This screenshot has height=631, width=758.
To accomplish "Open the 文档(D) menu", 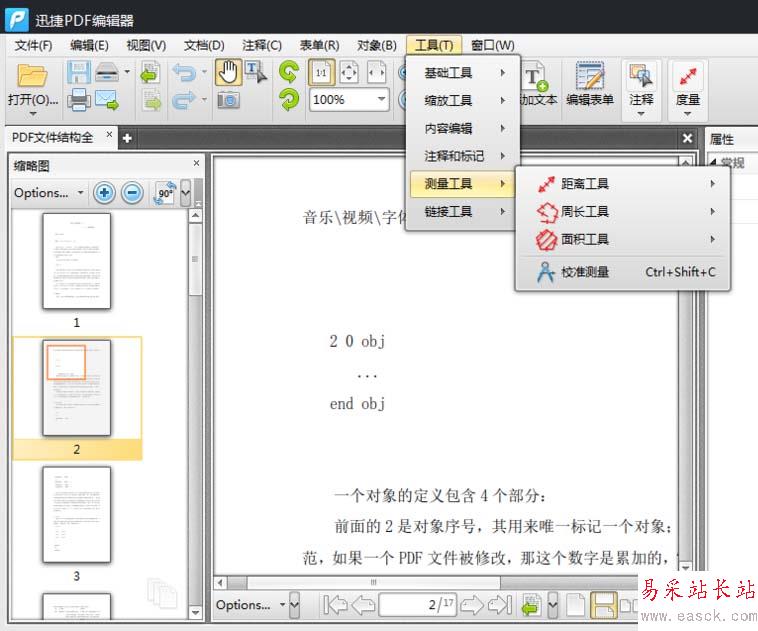I will tap(204, 46).
